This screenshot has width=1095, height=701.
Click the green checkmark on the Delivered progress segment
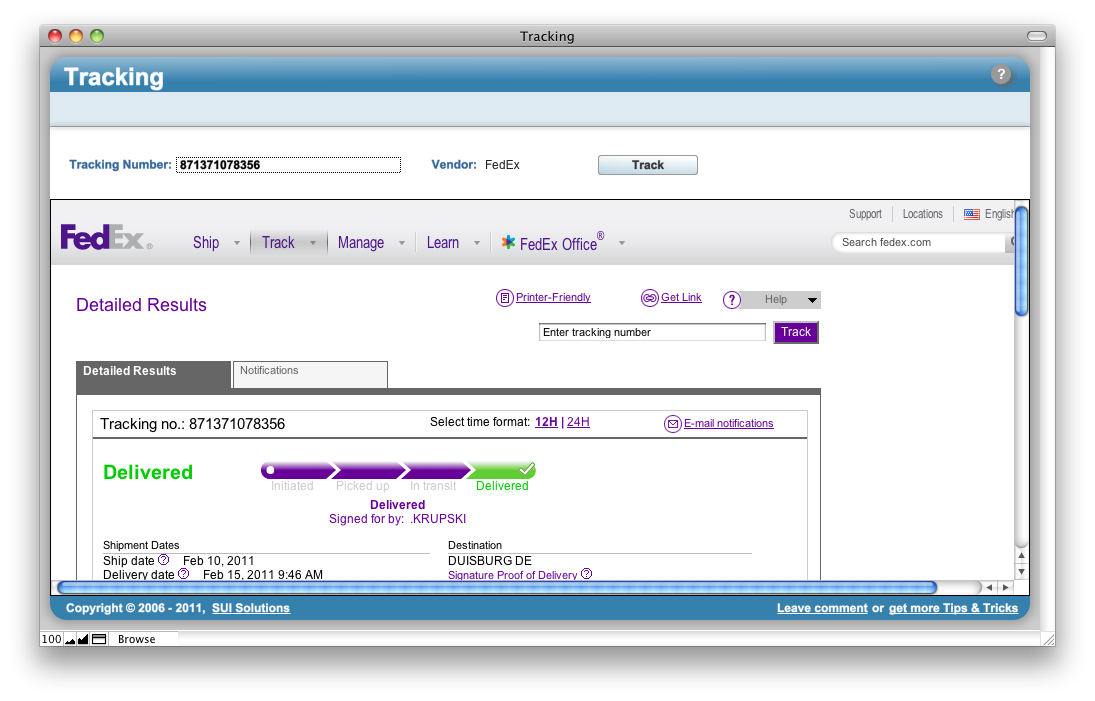(x=527, y=469)
